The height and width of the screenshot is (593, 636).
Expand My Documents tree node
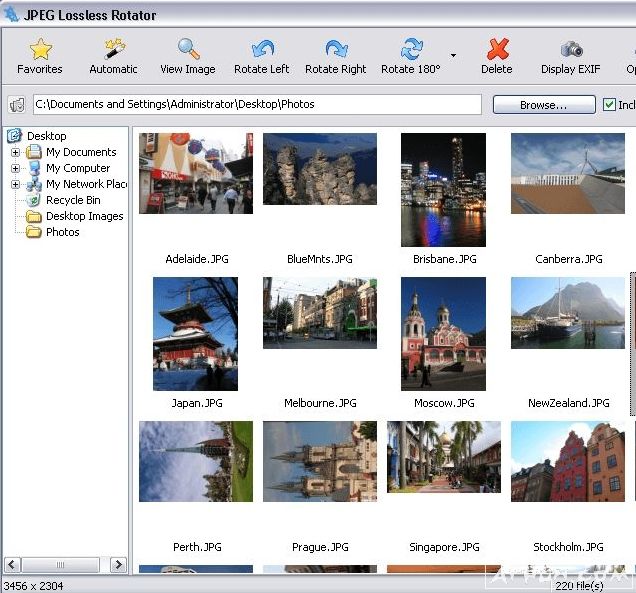pos(15,152)
